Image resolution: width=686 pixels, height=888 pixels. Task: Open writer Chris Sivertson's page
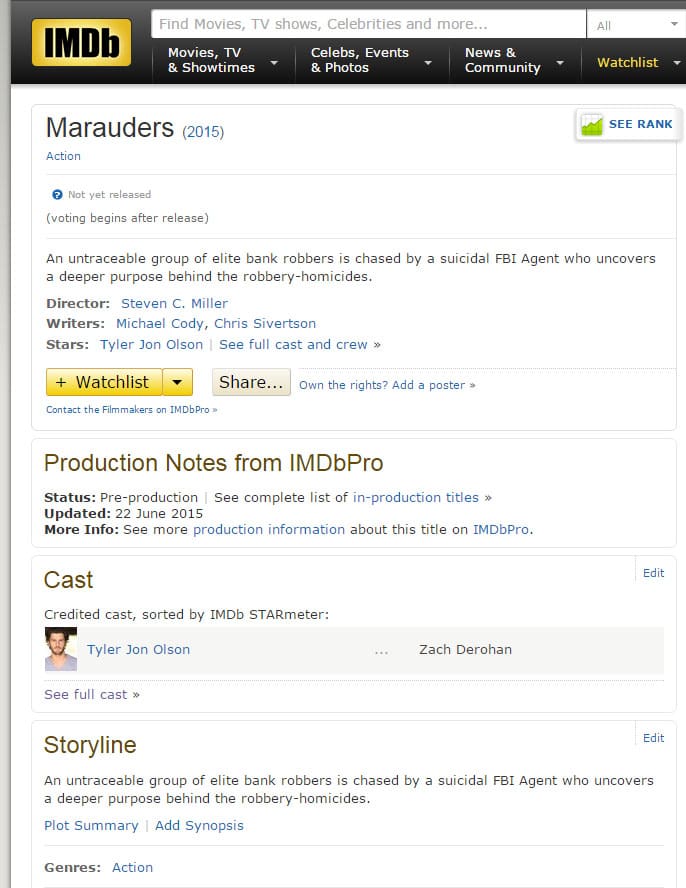pos(265,324)
